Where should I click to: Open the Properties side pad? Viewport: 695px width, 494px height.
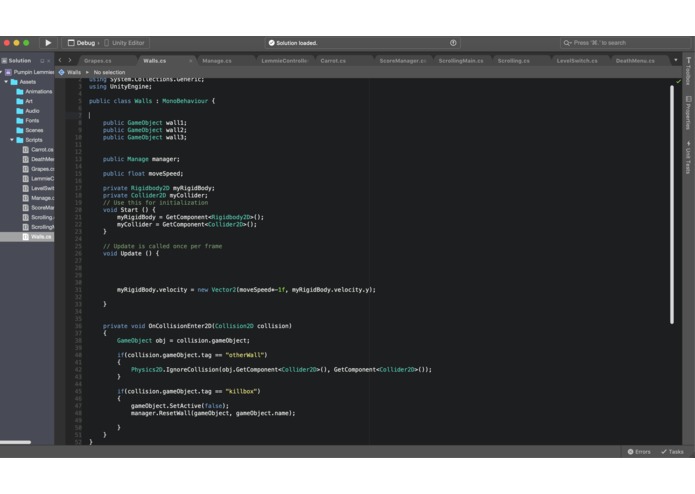[x=688, y=113]
